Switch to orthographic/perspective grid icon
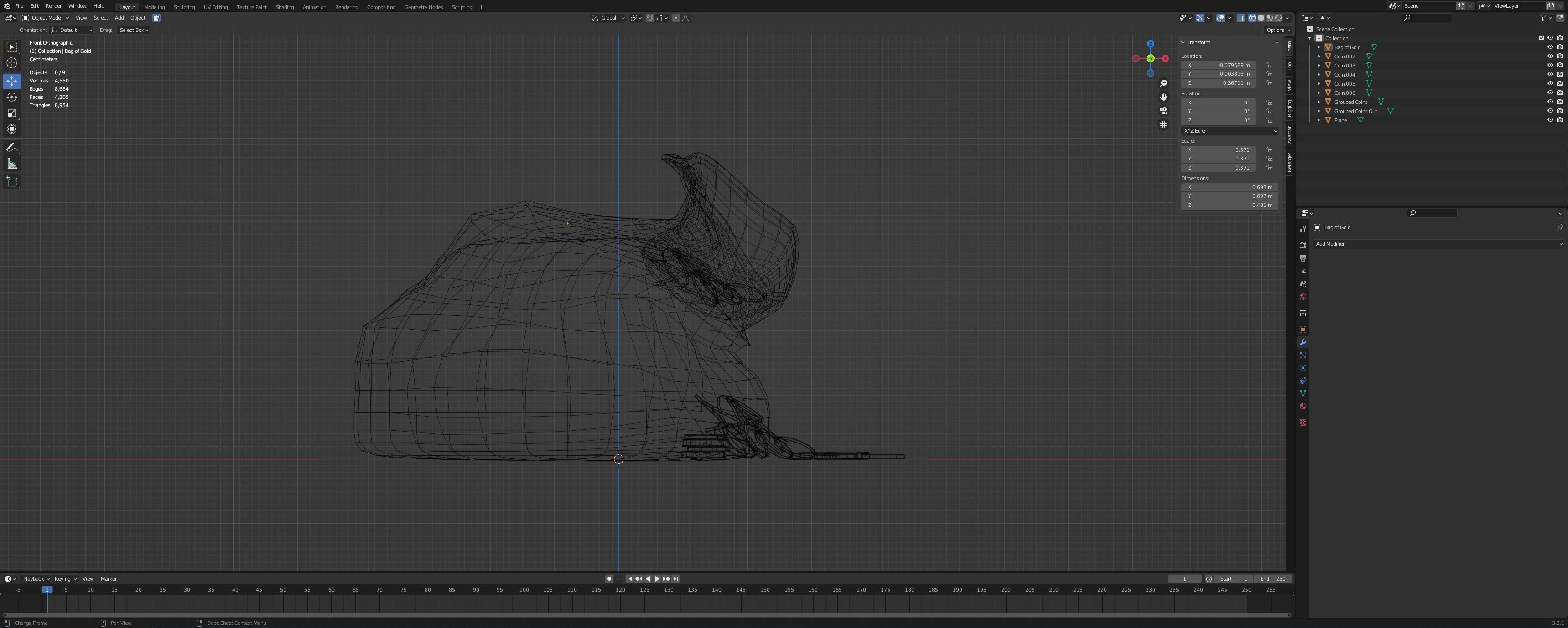 [x=1163, y=125]
